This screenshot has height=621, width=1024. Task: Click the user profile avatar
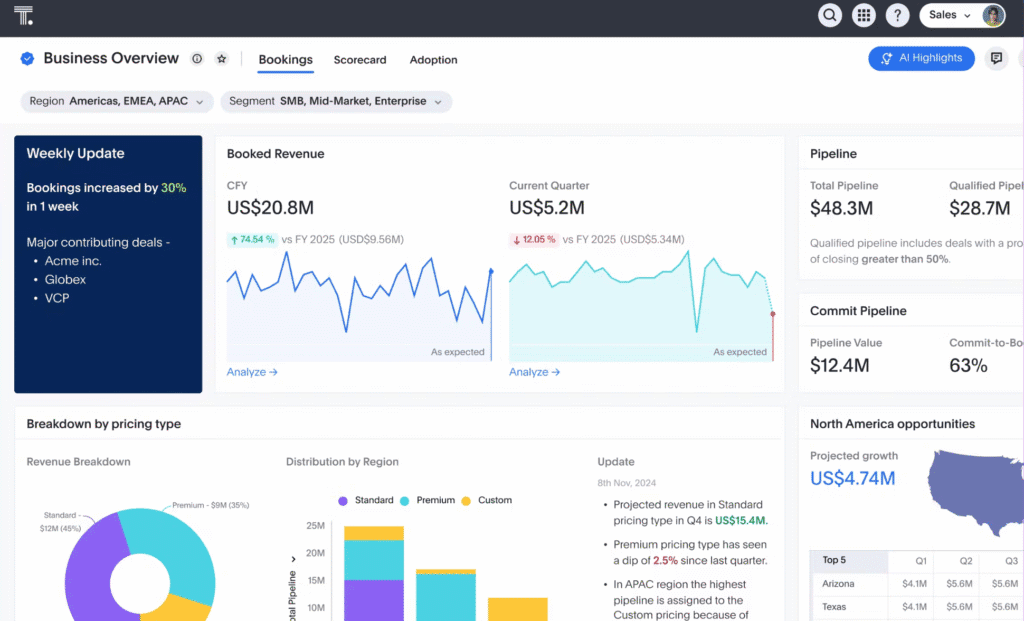[993, 15]
